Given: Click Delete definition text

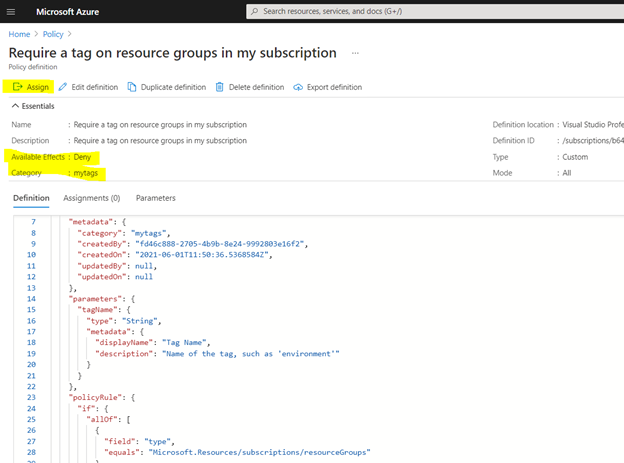Looking at the screenshot, I should coord(256,87).
